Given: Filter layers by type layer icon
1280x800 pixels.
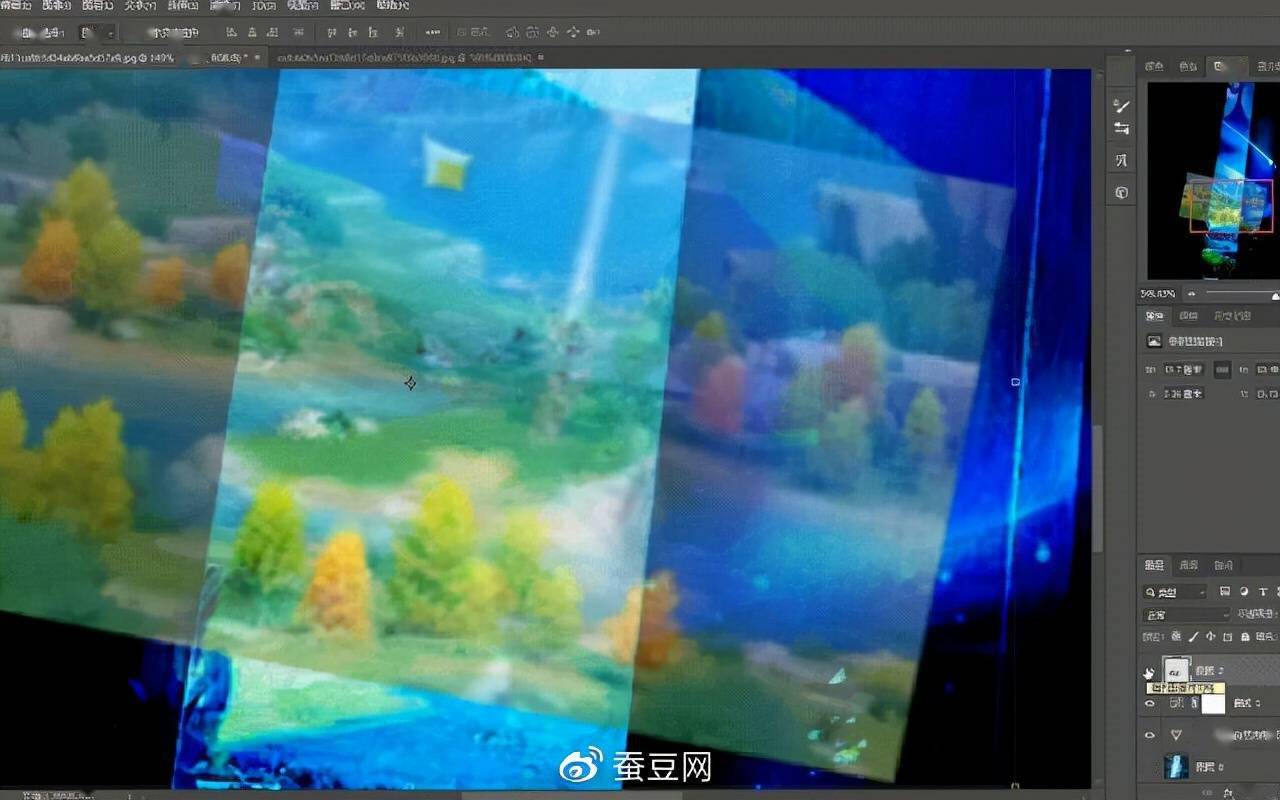Looking at the screenshot, I should click(1263, 592).
